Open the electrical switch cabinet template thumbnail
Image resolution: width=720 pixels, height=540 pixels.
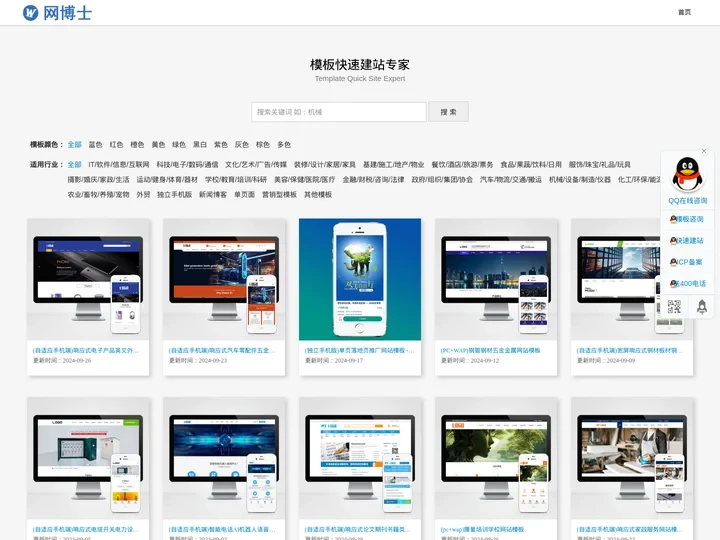[88, 458]
